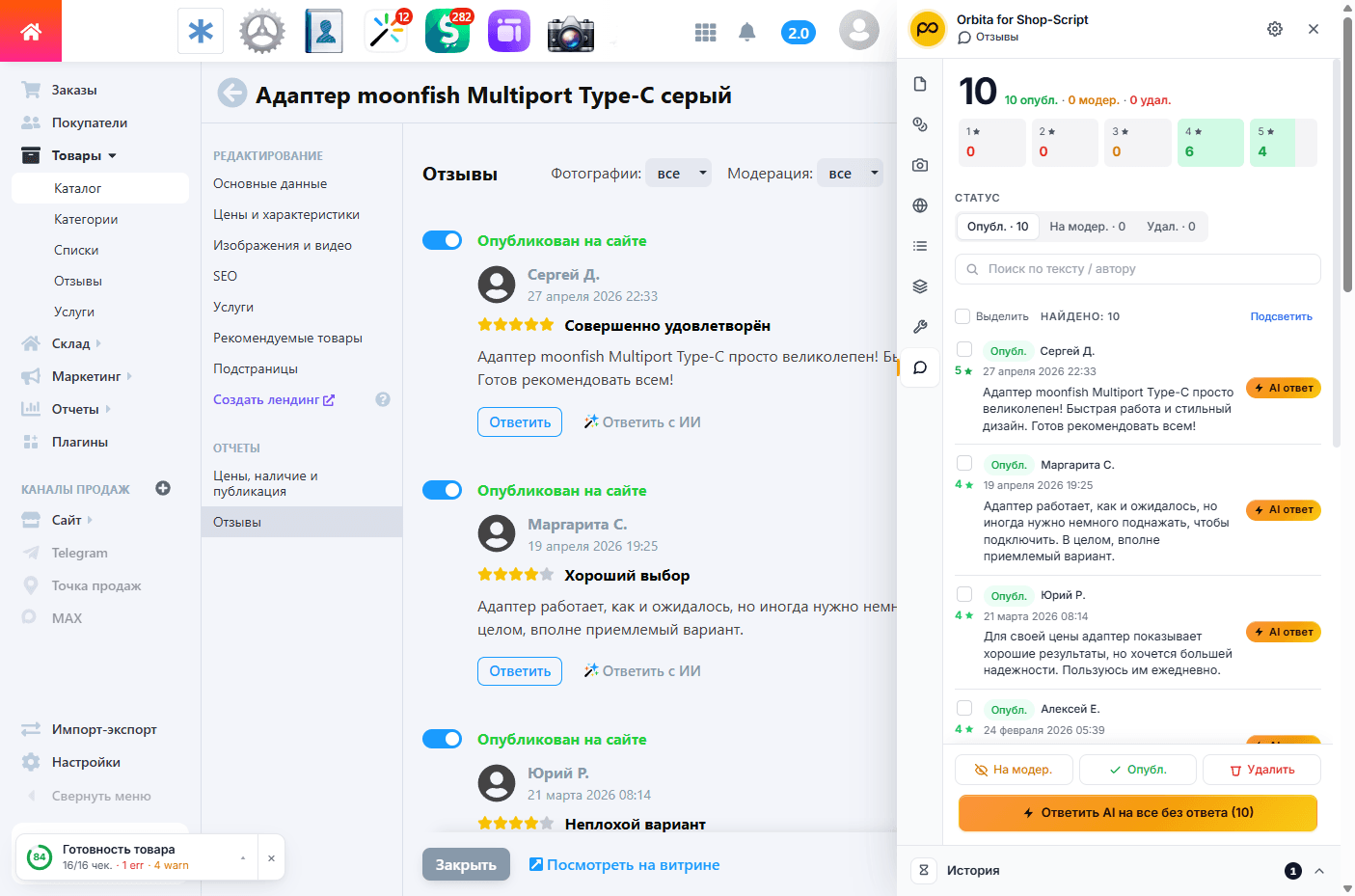The height and width of the screenshot is (896, 1355).
Task: Expand the Маркетинг menu section
Action: pyautogui.click(x=129, y=376)
